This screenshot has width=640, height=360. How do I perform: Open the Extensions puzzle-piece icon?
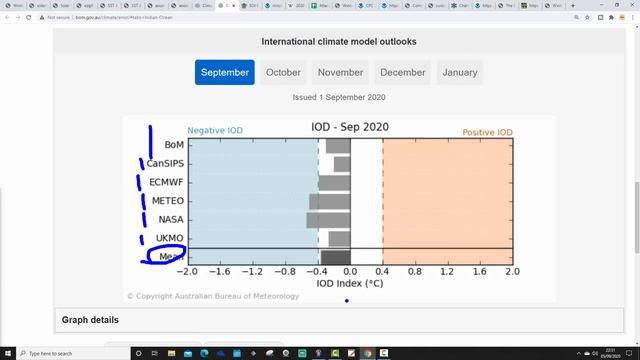coord(611,18)
